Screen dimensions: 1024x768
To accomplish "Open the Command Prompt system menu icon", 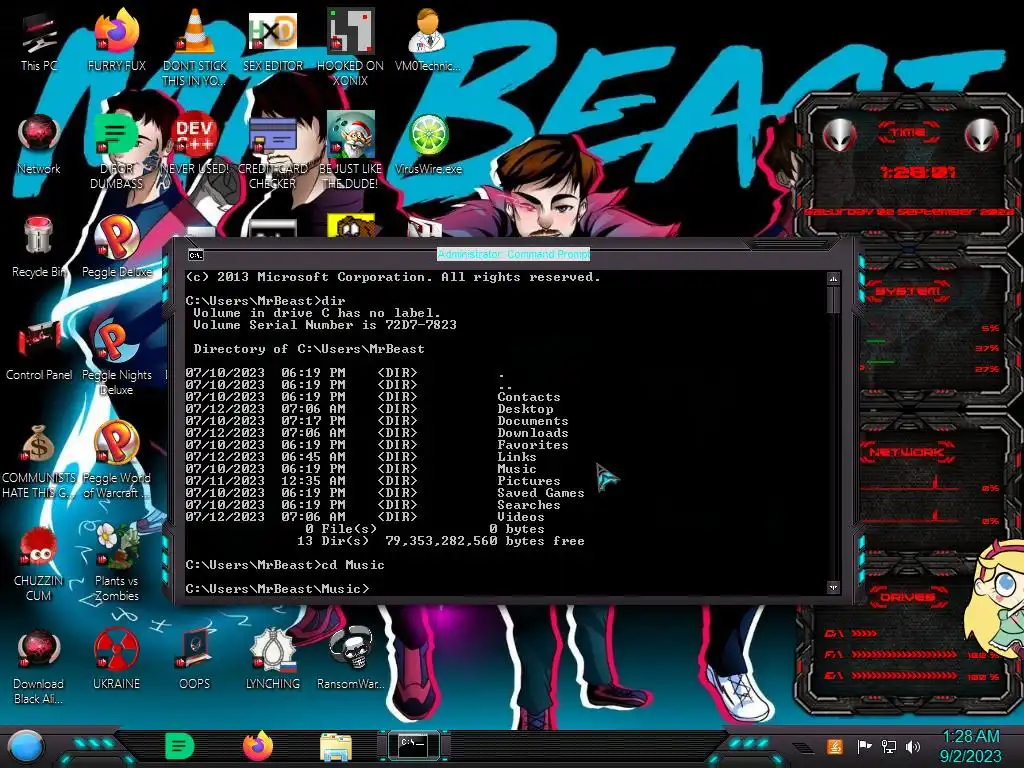I will [x=195, y=255].
